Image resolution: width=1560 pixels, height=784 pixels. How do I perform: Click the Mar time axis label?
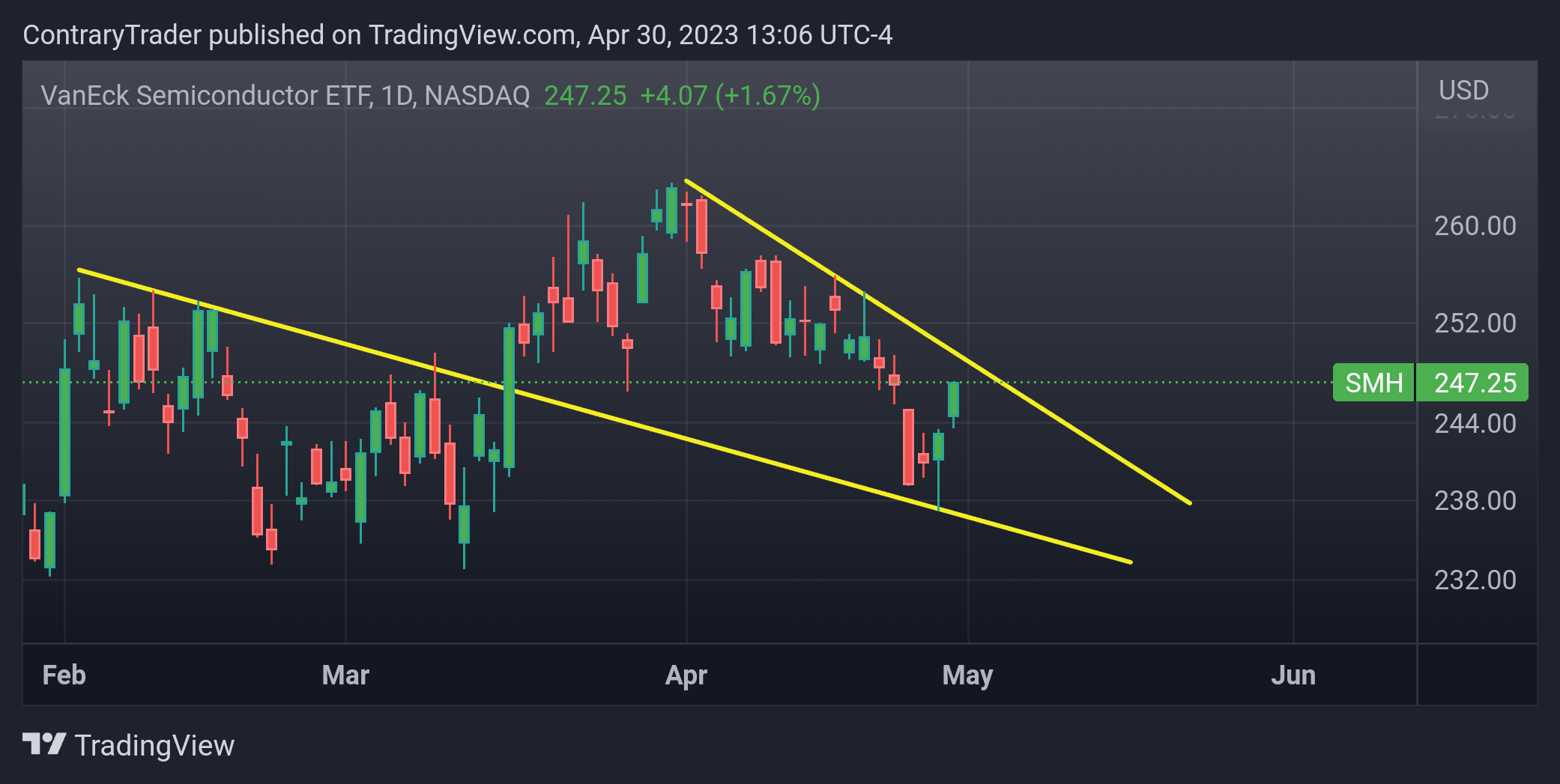pos(345,675)
